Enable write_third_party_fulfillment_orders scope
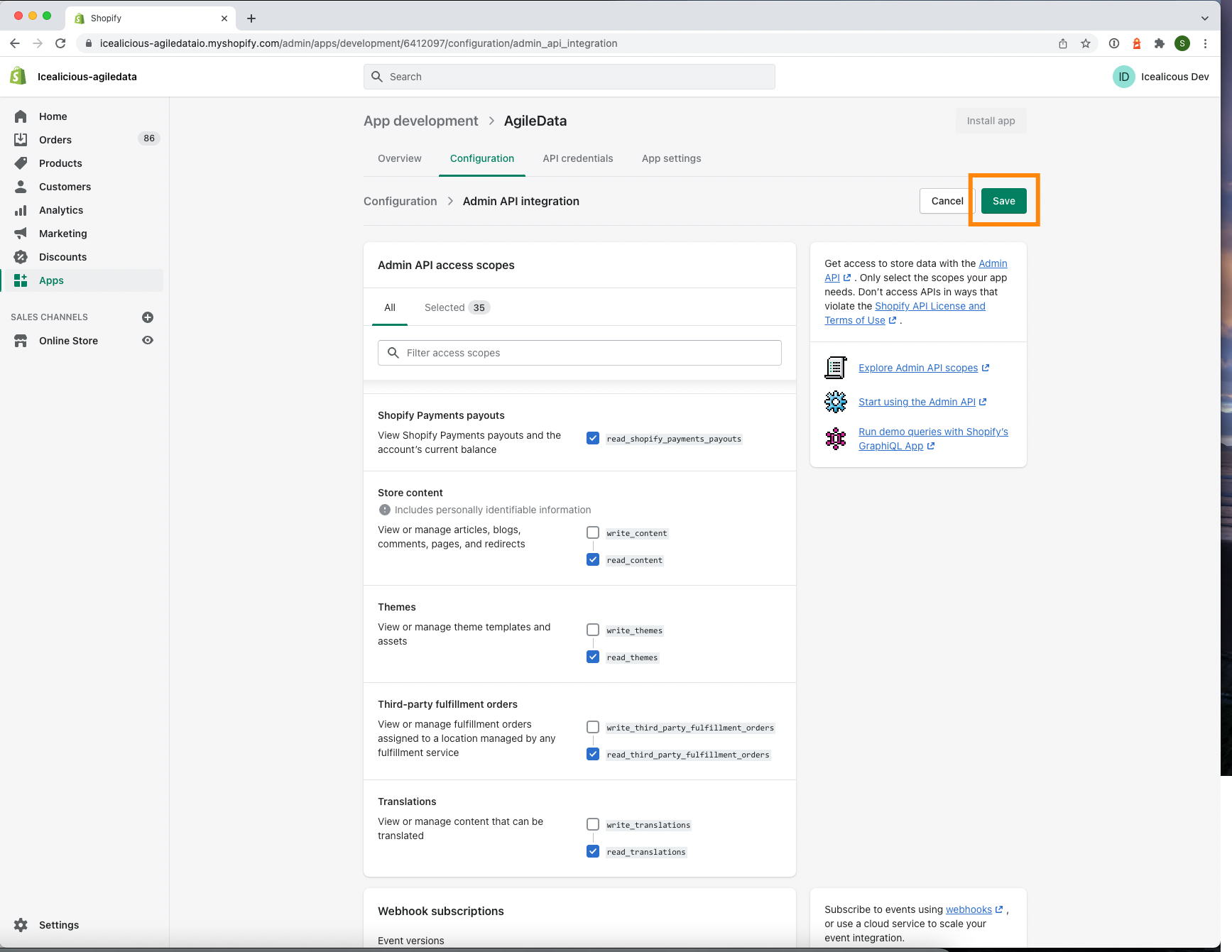The height and width of the screenshot is (952, 1232). click(x=593, y=727)
